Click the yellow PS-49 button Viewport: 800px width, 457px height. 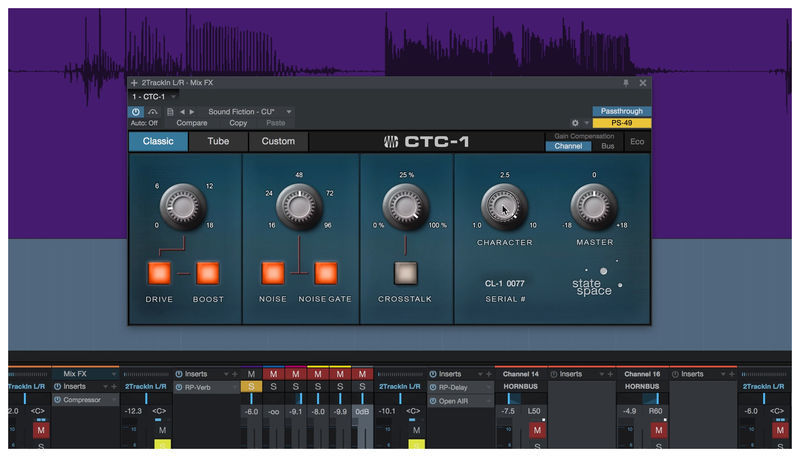tap(621, 123)
